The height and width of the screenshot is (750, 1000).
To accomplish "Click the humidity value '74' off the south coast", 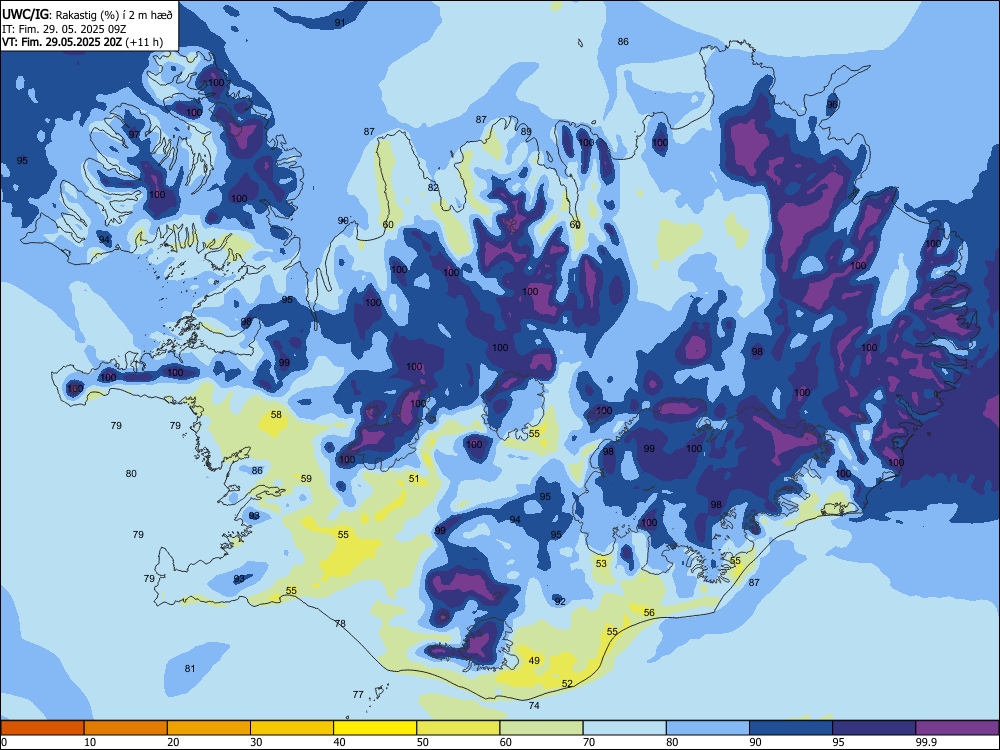I will [534, 705].
